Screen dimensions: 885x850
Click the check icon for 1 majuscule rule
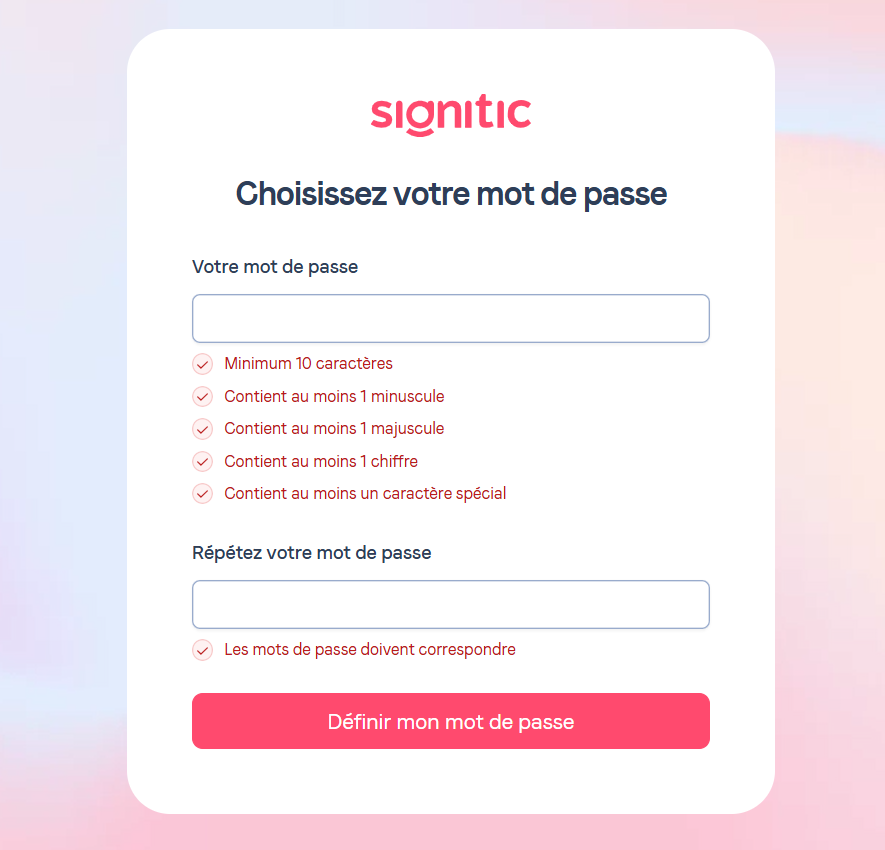click(203, 429)
